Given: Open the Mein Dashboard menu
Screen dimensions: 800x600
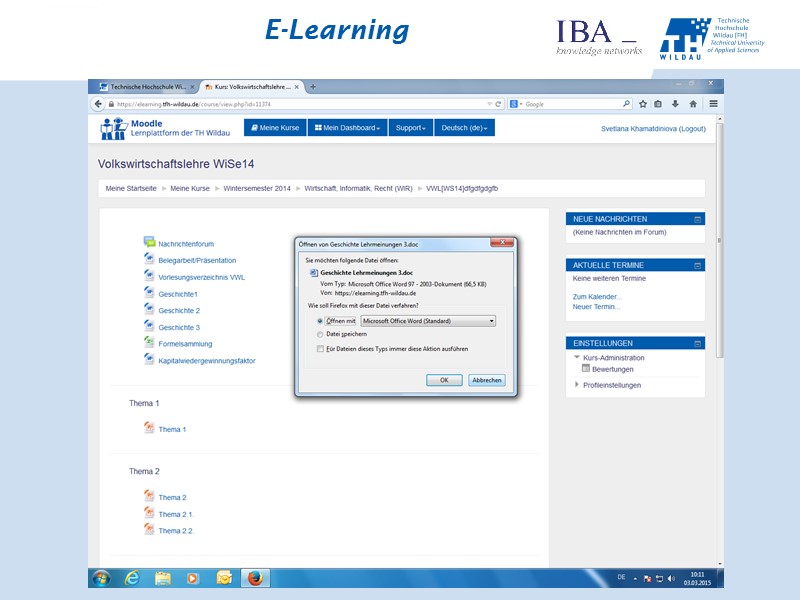Looking at the screenshot, I should click(349, 127).
